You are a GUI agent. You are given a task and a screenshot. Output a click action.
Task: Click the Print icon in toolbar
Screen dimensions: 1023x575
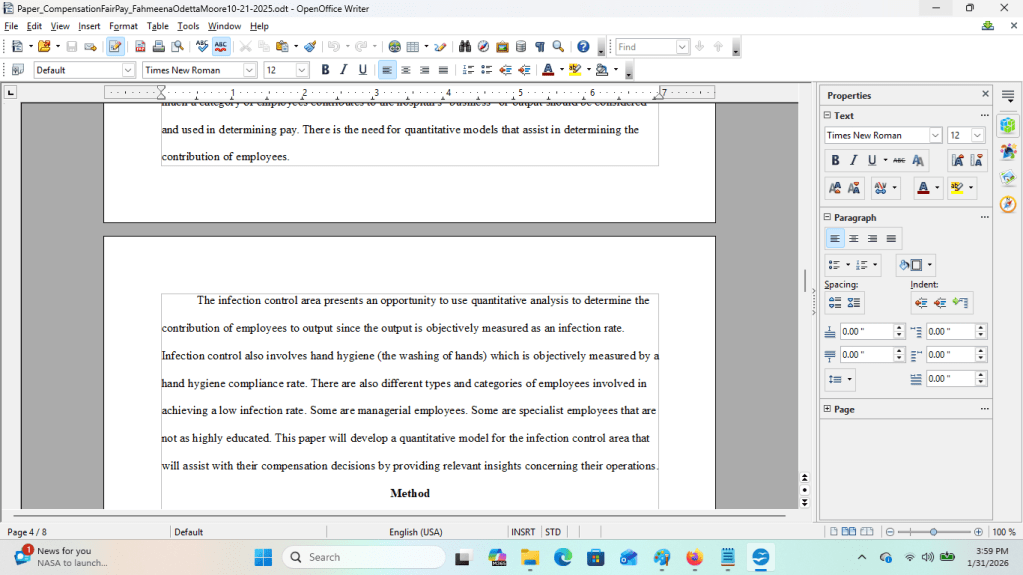pyautogui.click(x=158, y=47)
